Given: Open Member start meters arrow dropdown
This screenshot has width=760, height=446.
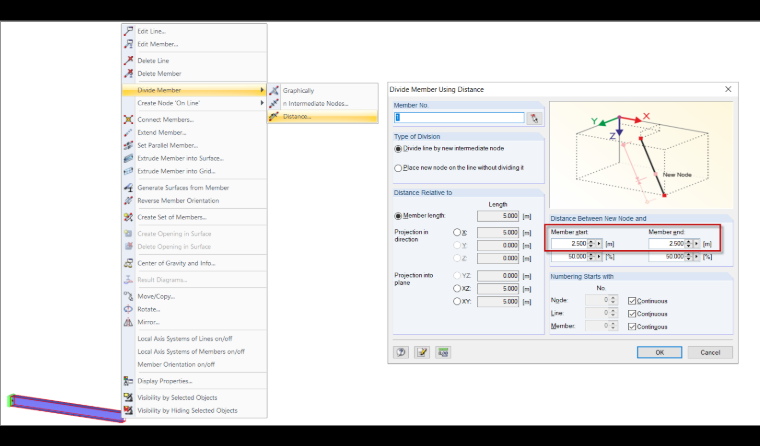Looking at the screenshot, I should coord(599,244).
